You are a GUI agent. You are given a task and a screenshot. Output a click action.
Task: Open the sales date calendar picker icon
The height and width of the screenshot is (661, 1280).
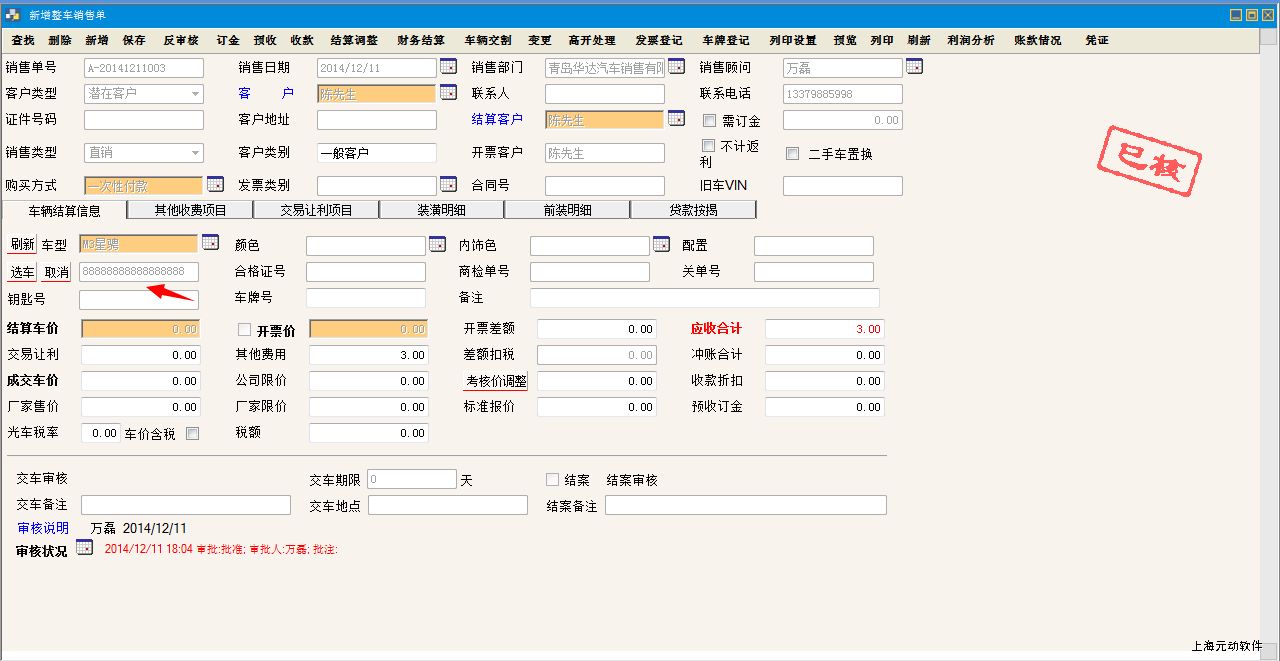coord(448,67)
